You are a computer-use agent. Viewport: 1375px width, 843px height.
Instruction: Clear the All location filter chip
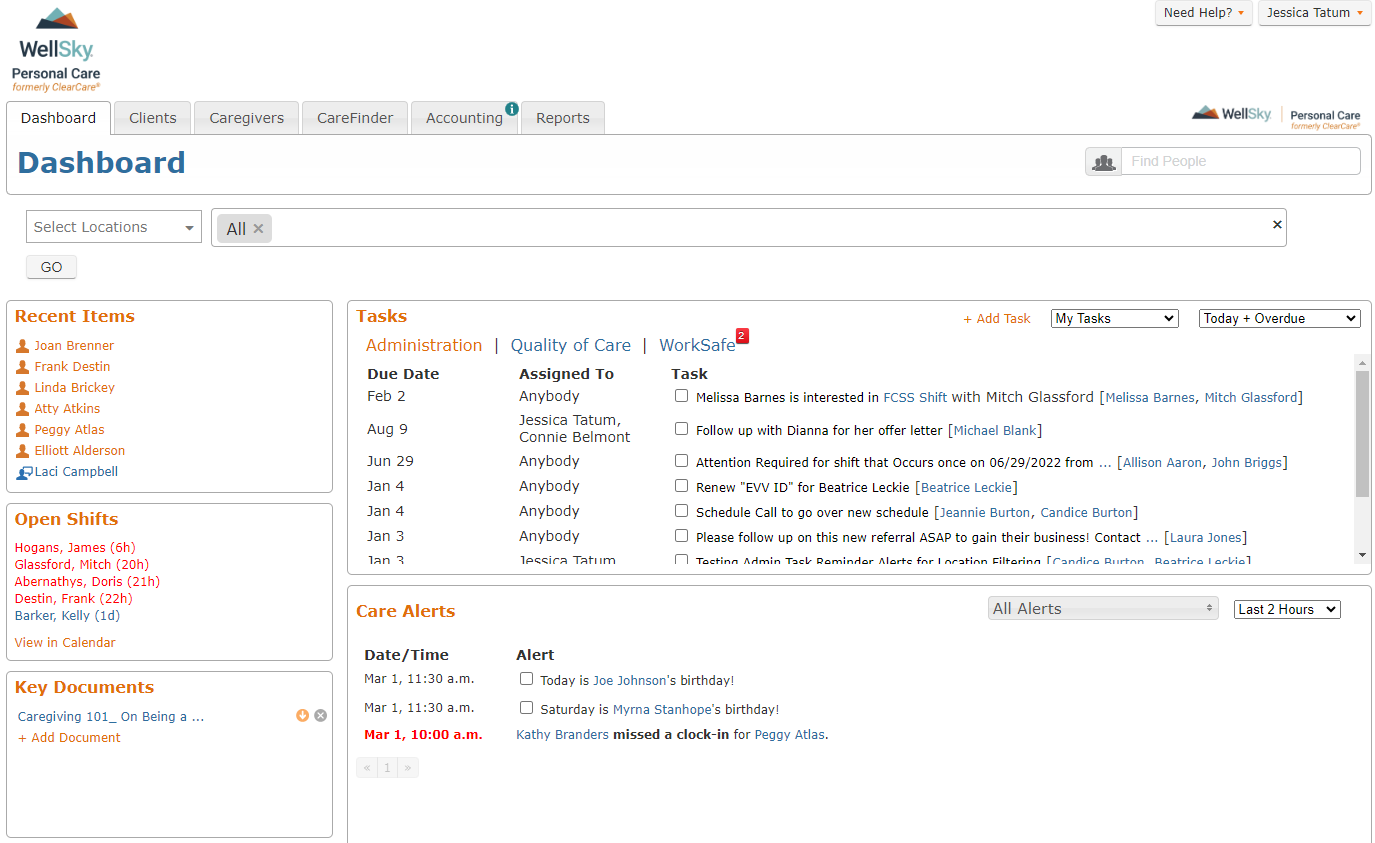coord(258,228)
